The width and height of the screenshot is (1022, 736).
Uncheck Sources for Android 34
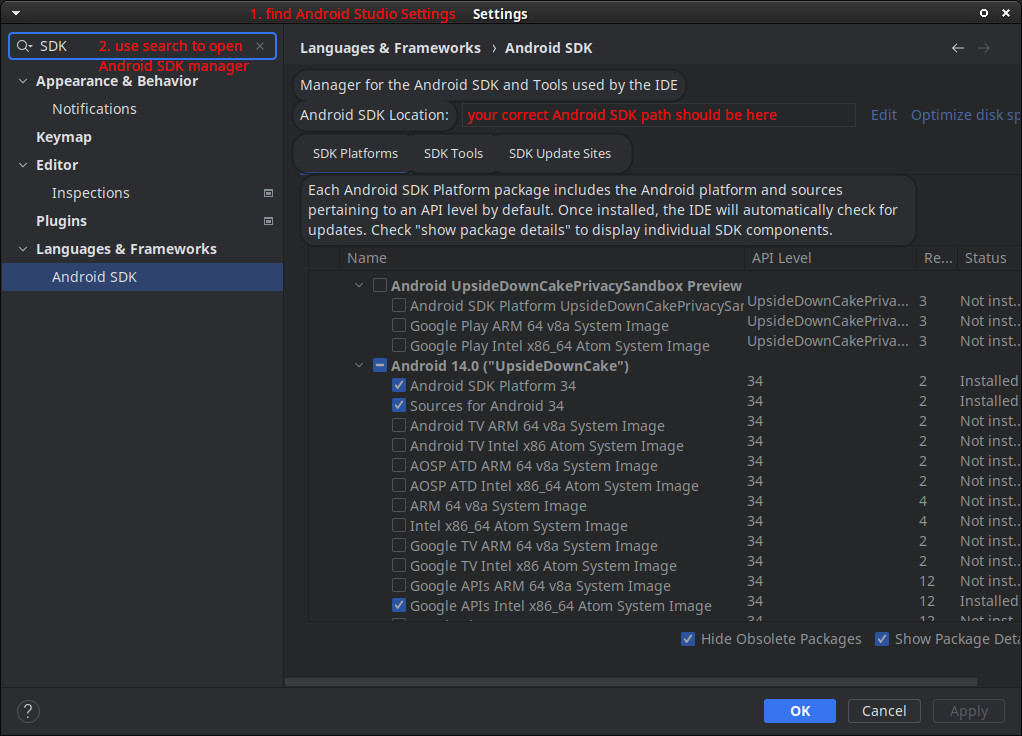(399, 405)
